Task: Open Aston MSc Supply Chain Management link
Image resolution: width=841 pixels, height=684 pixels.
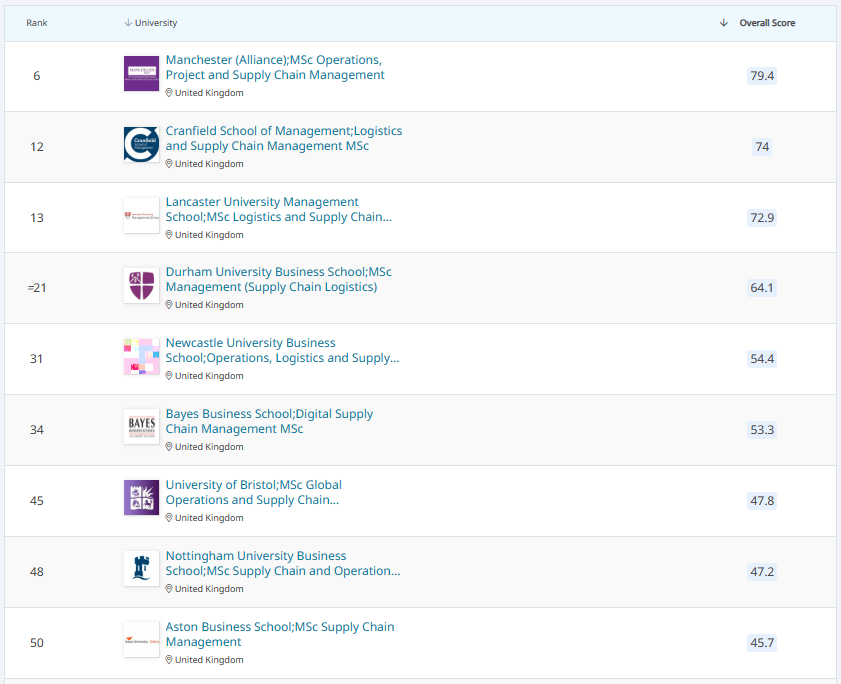Action: (x=279, y=634)
